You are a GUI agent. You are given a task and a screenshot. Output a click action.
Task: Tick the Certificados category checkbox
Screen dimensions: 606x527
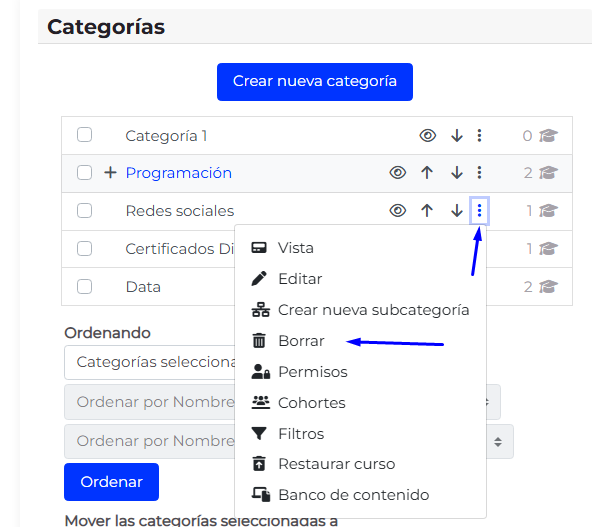pyautogui.click(x=85, y=249)
